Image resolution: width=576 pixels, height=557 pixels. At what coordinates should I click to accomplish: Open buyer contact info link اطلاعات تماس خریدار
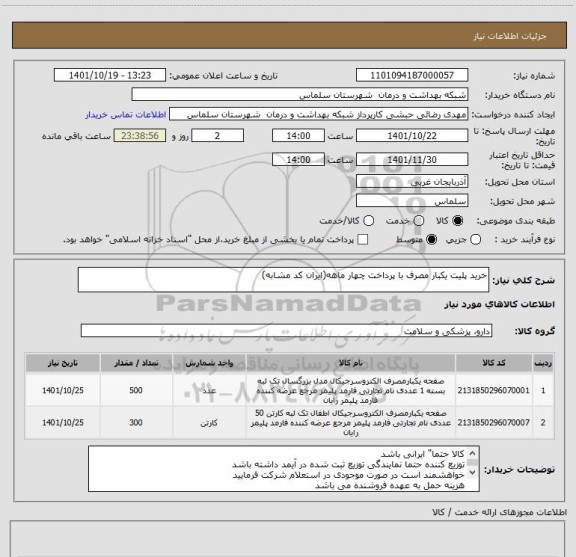coord(126,115)
